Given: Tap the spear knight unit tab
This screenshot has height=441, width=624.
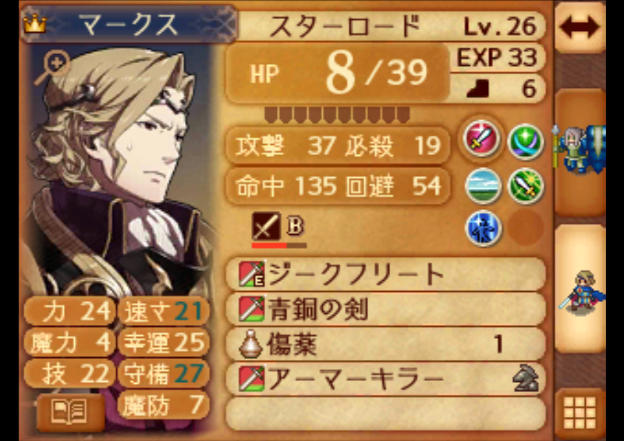Looking at the screenshot, I should pyautogui.click(x=580, y=152).
